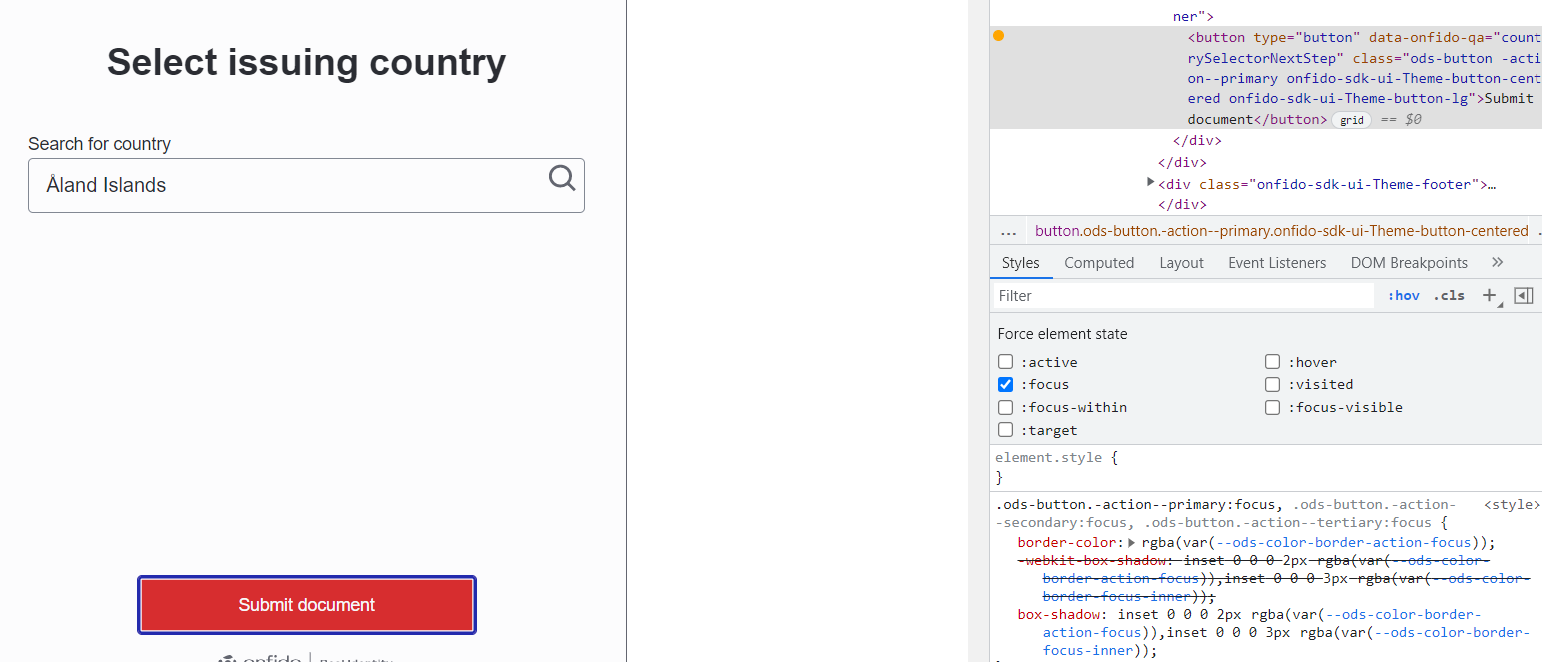Click the grid badge next to button element

(1352, 120)
